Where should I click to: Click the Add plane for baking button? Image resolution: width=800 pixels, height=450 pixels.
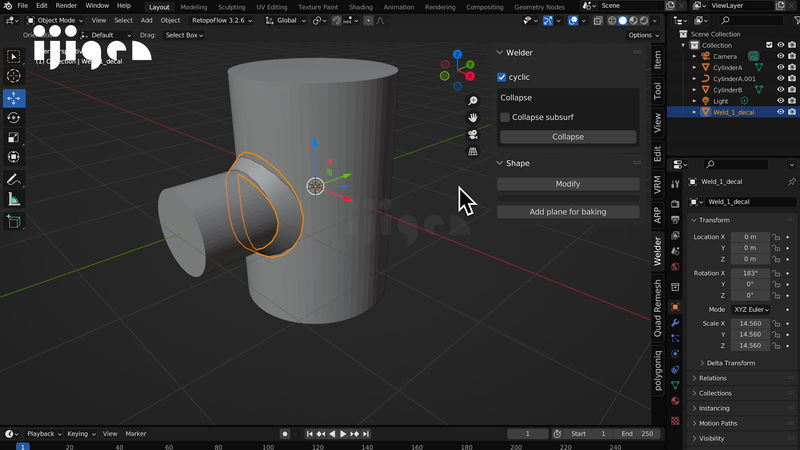[x=567, y=212]
